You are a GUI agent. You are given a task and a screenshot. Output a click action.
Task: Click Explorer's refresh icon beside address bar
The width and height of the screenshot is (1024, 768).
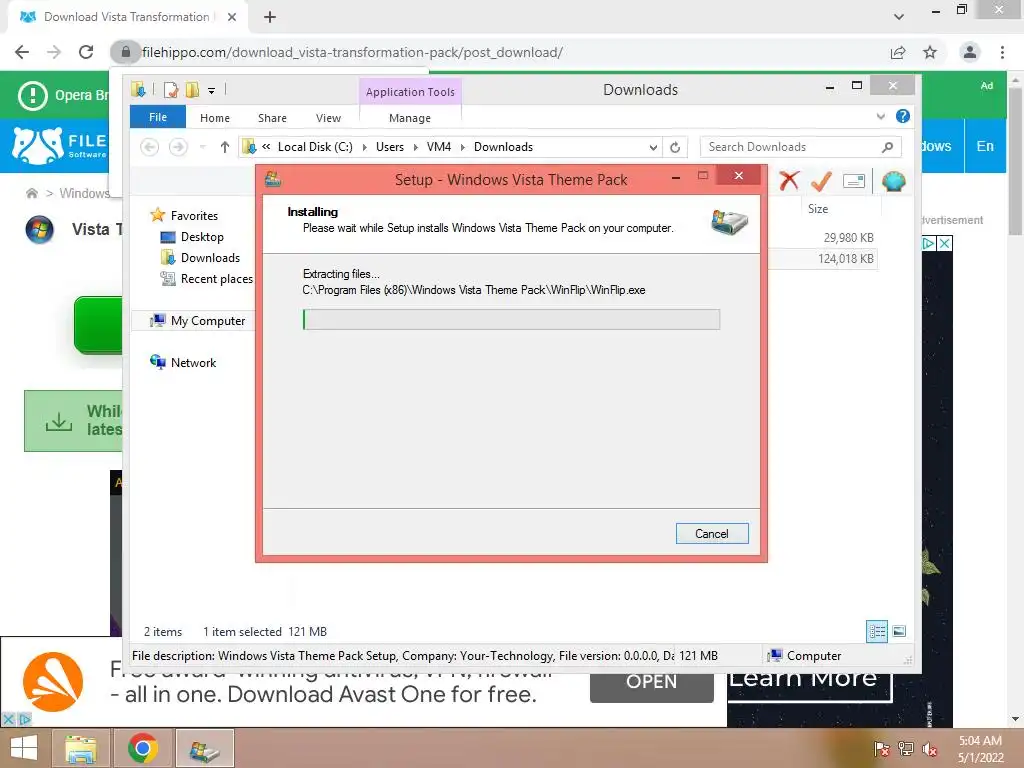675,148
